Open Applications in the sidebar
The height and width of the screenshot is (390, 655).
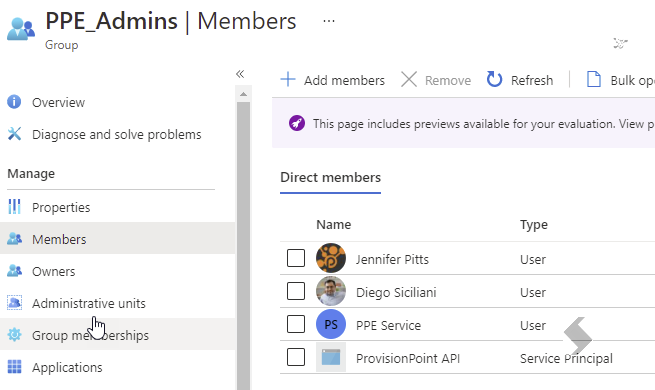point(67,367)
